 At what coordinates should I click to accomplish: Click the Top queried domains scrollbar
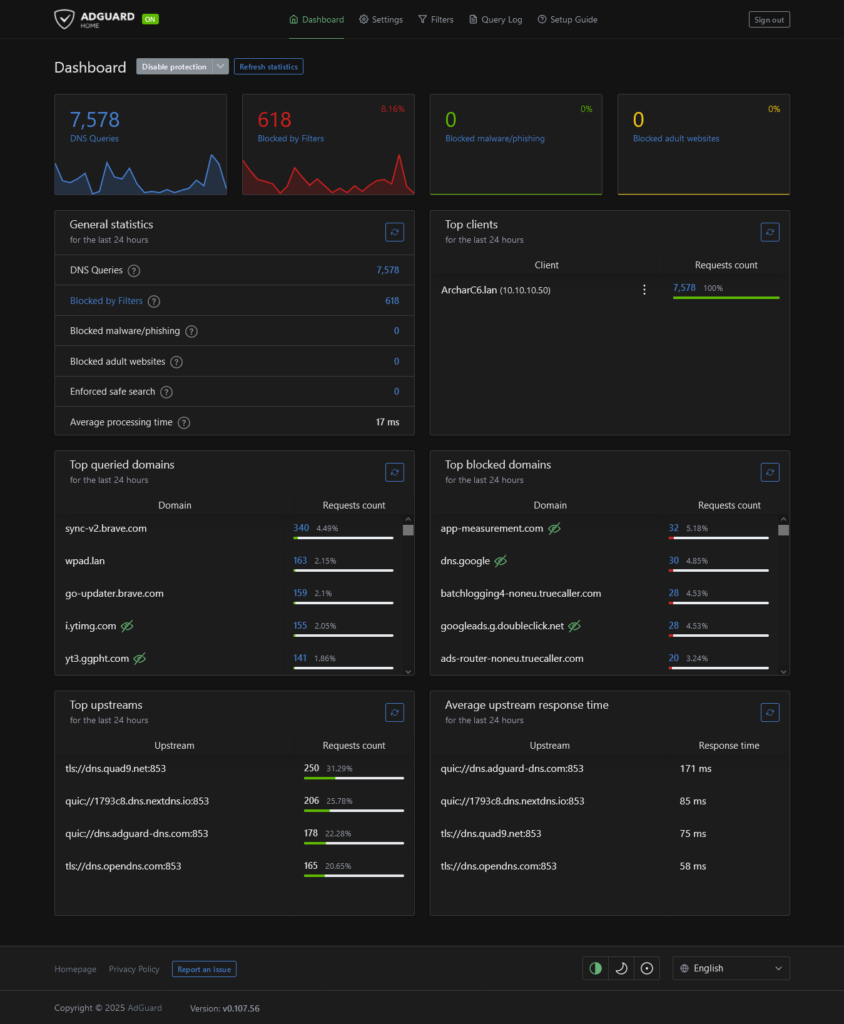(x=408, y=595)
